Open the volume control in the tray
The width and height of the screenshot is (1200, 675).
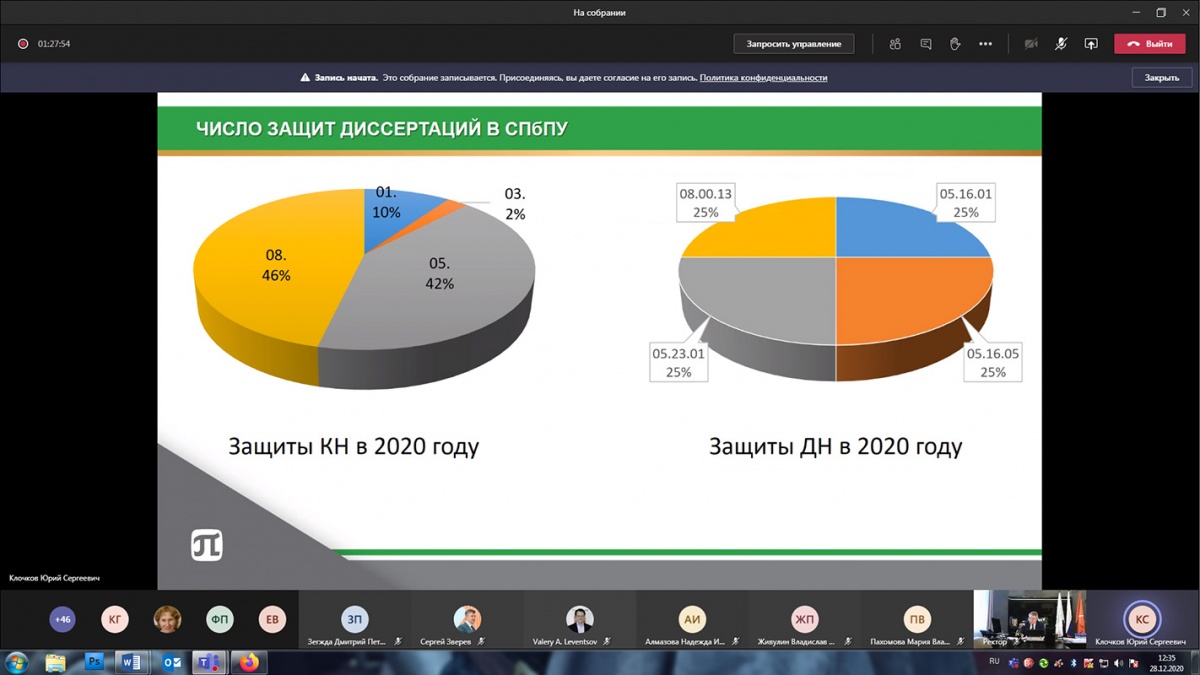[x=1118, y=663]
